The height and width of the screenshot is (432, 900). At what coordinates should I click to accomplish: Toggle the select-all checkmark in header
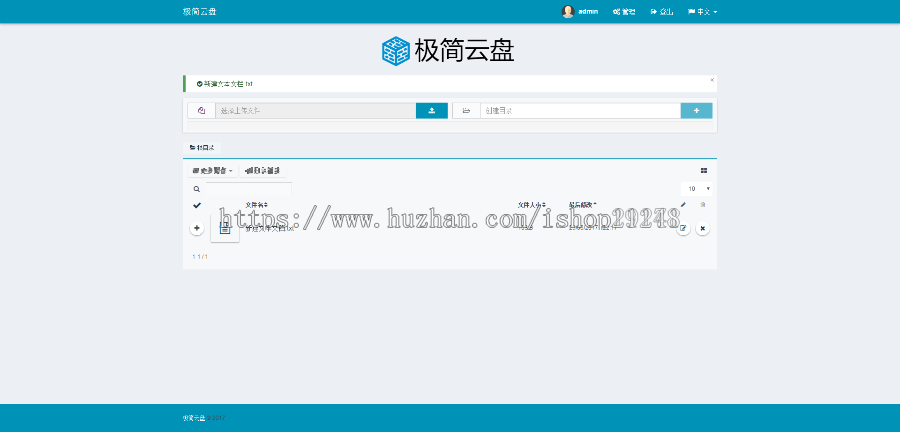197,205
